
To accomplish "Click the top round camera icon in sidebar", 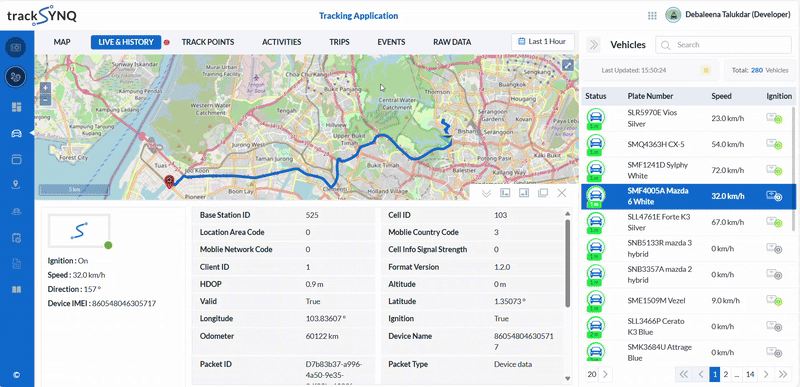I will [16, 47].
